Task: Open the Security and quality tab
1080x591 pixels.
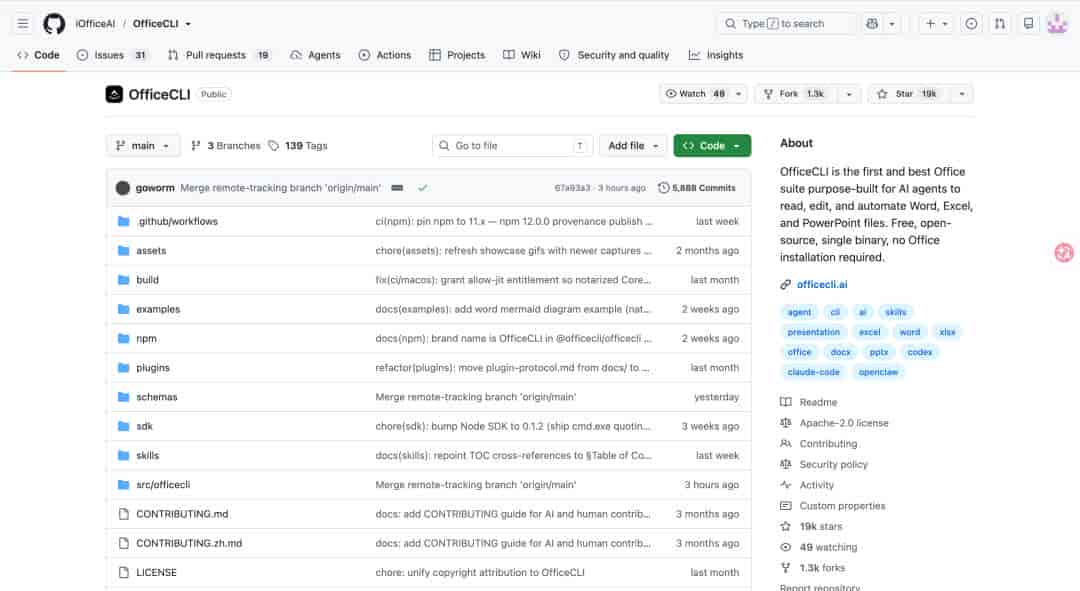Action: 614,55
